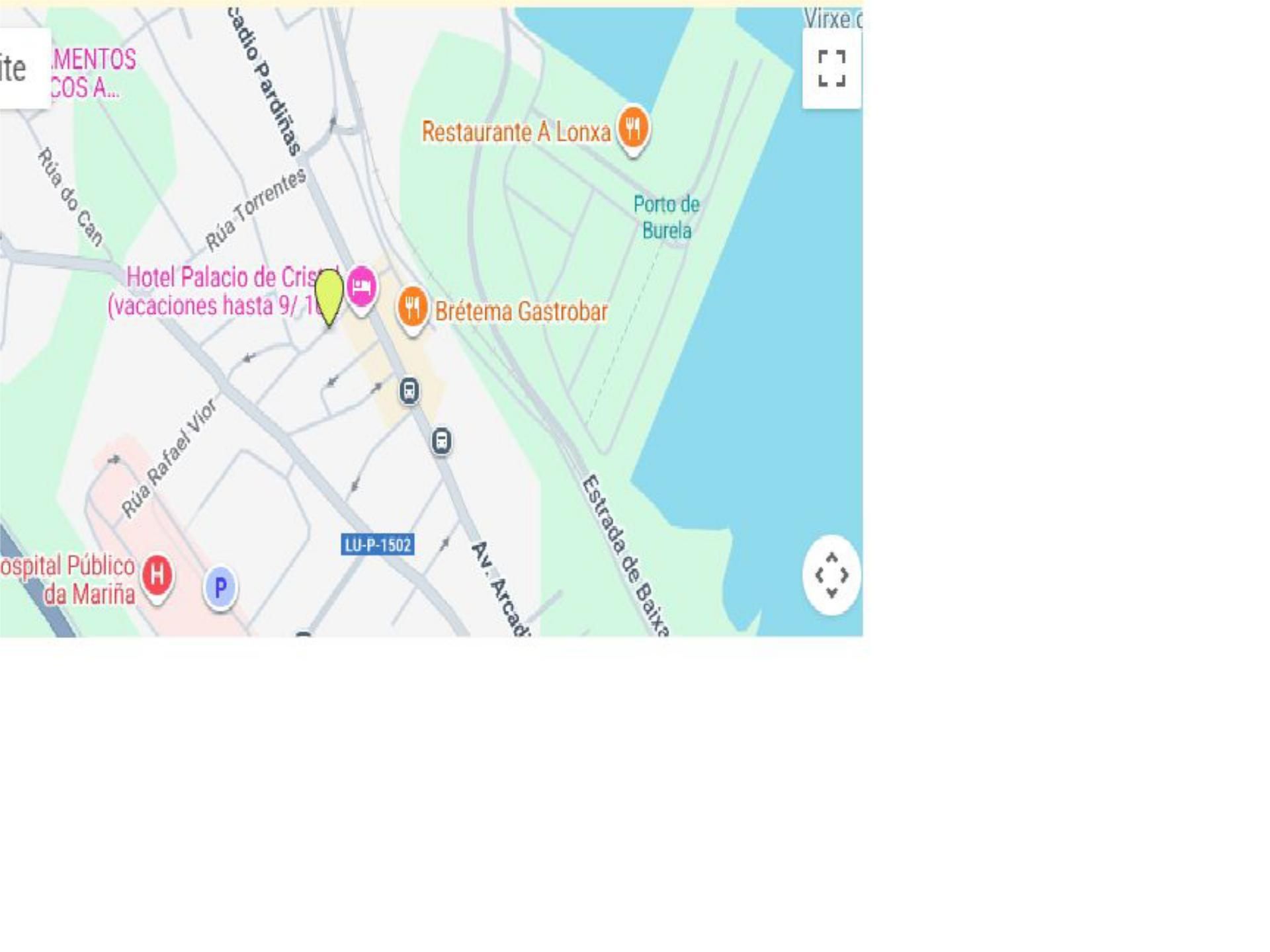Click the Rúa Torrentes street label
Viewport: 1270px width, 952px height.
click(x=255, y=209)
